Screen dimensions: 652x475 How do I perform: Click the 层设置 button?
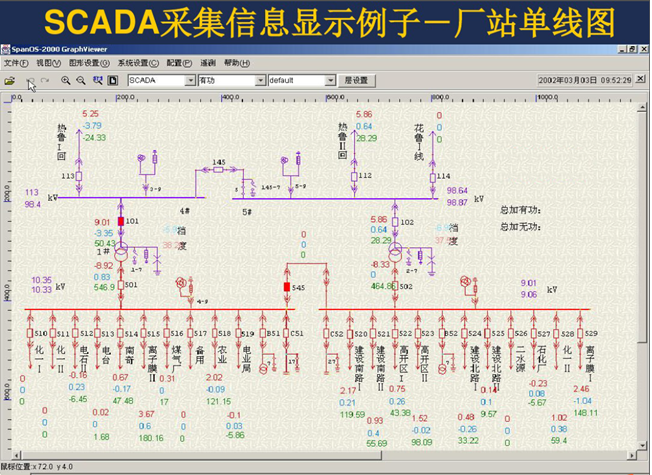pos(355,80)
